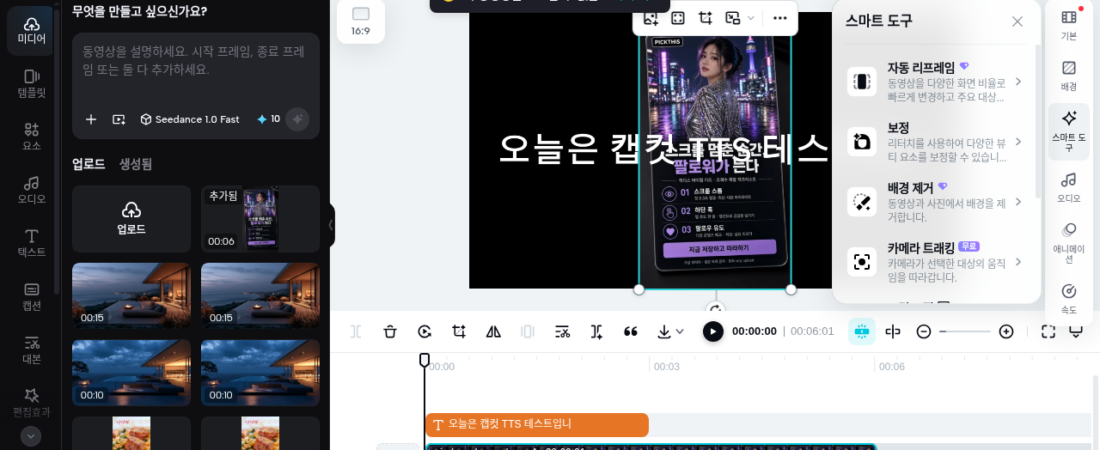
Task: Click the quote marks icon in timeline toolbar
Action: [631, 331]
